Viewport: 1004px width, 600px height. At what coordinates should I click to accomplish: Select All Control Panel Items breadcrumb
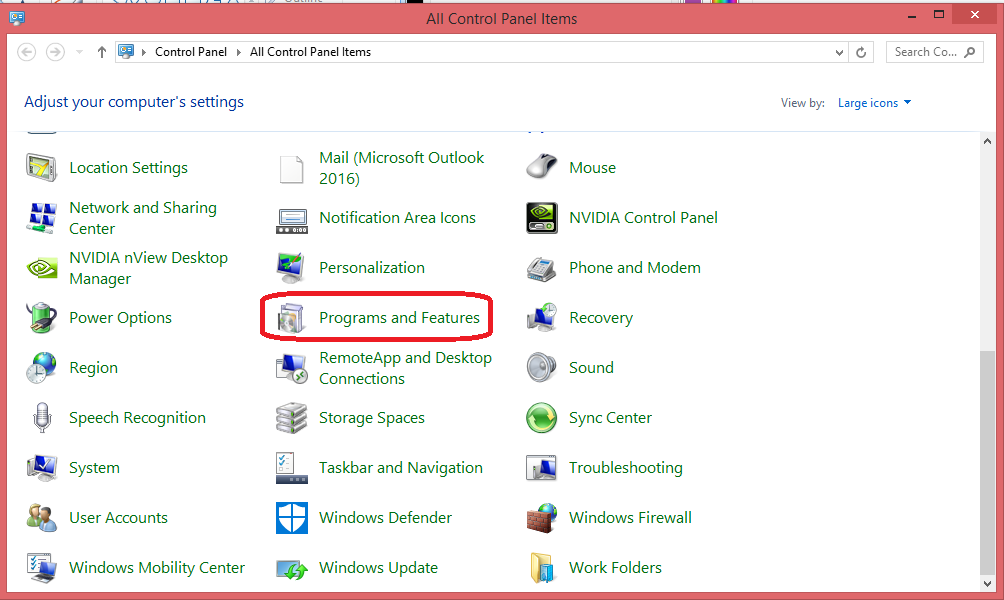310,52
